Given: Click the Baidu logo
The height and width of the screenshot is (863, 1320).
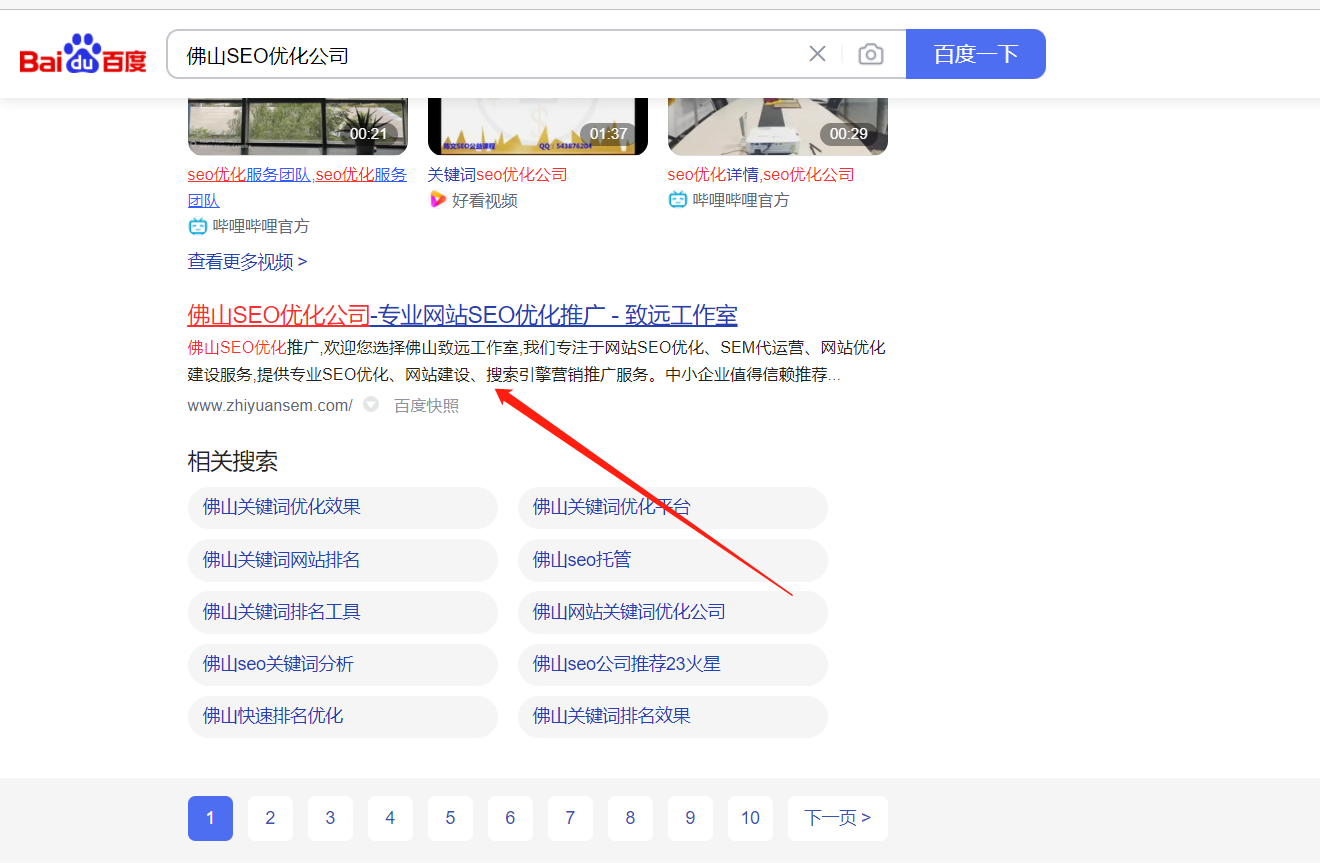Looking at the screenshot, I should pos(83,54).
